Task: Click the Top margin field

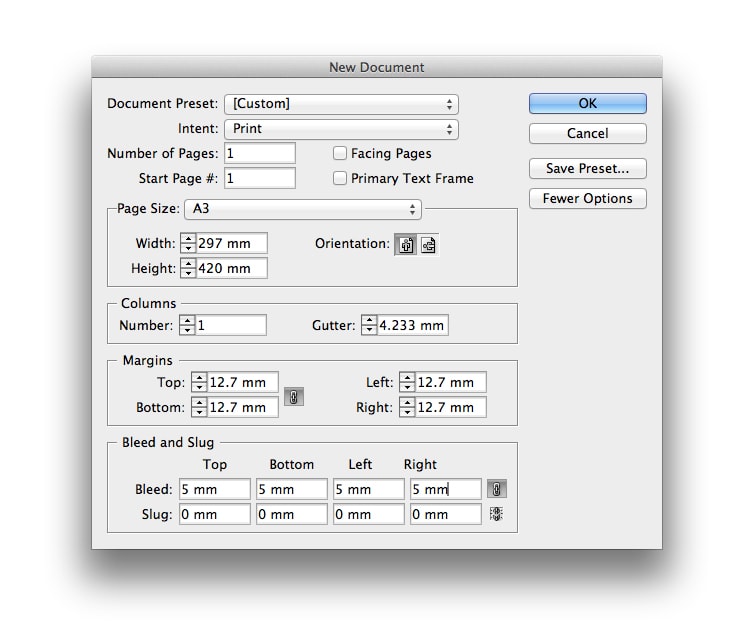Action: pos(243,382)
